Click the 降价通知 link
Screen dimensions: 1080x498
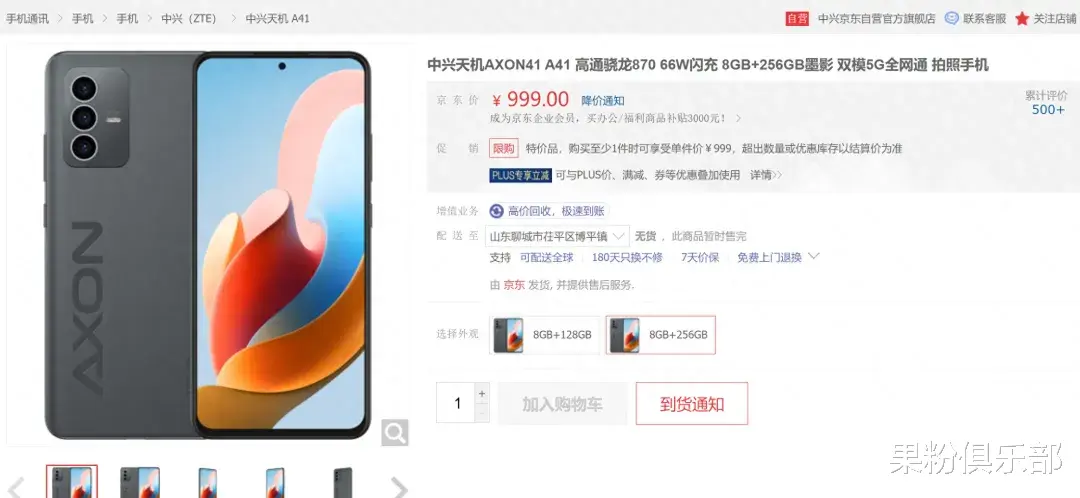point(603,101)
